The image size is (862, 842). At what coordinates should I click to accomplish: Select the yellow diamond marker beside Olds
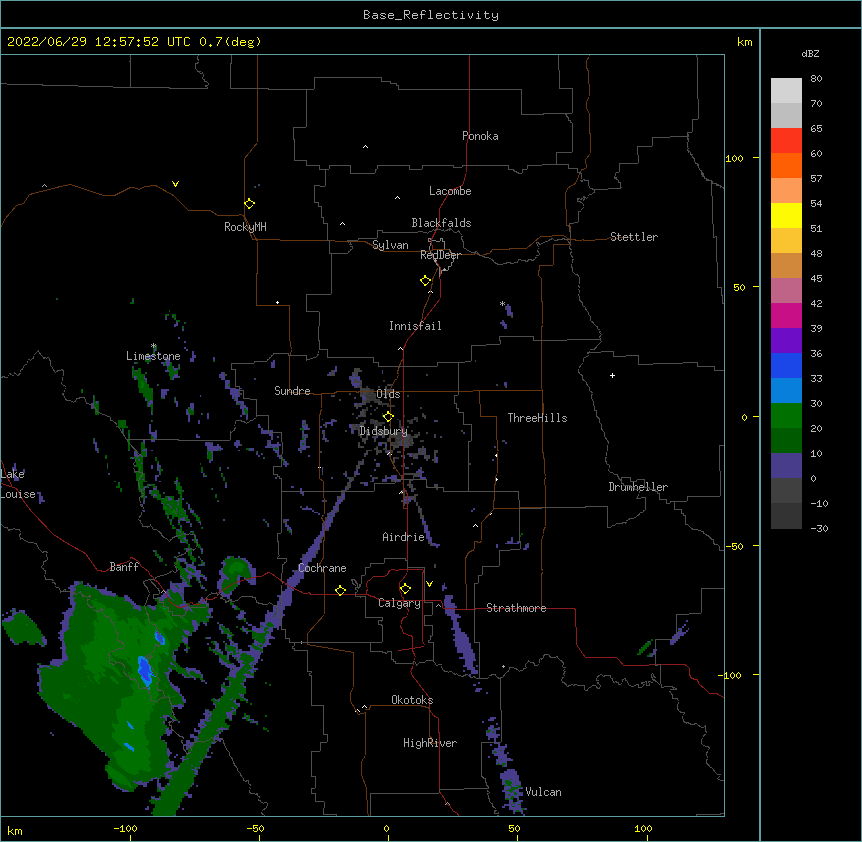pos(388,416)
